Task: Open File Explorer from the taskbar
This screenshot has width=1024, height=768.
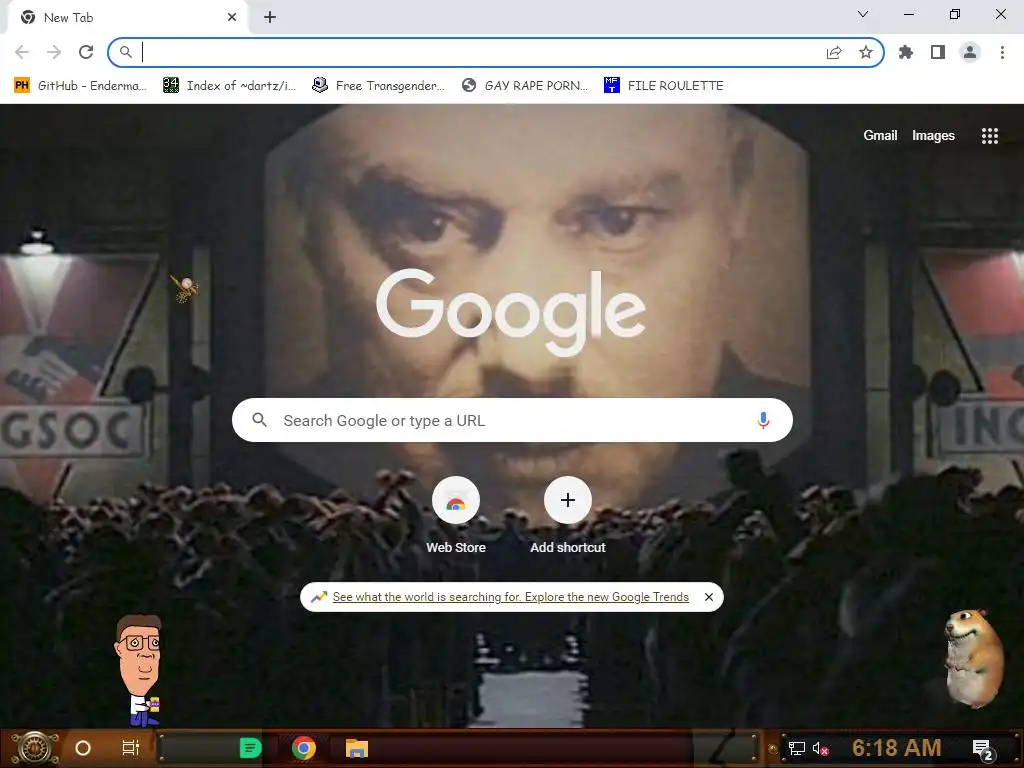Action: coord(357,748)
